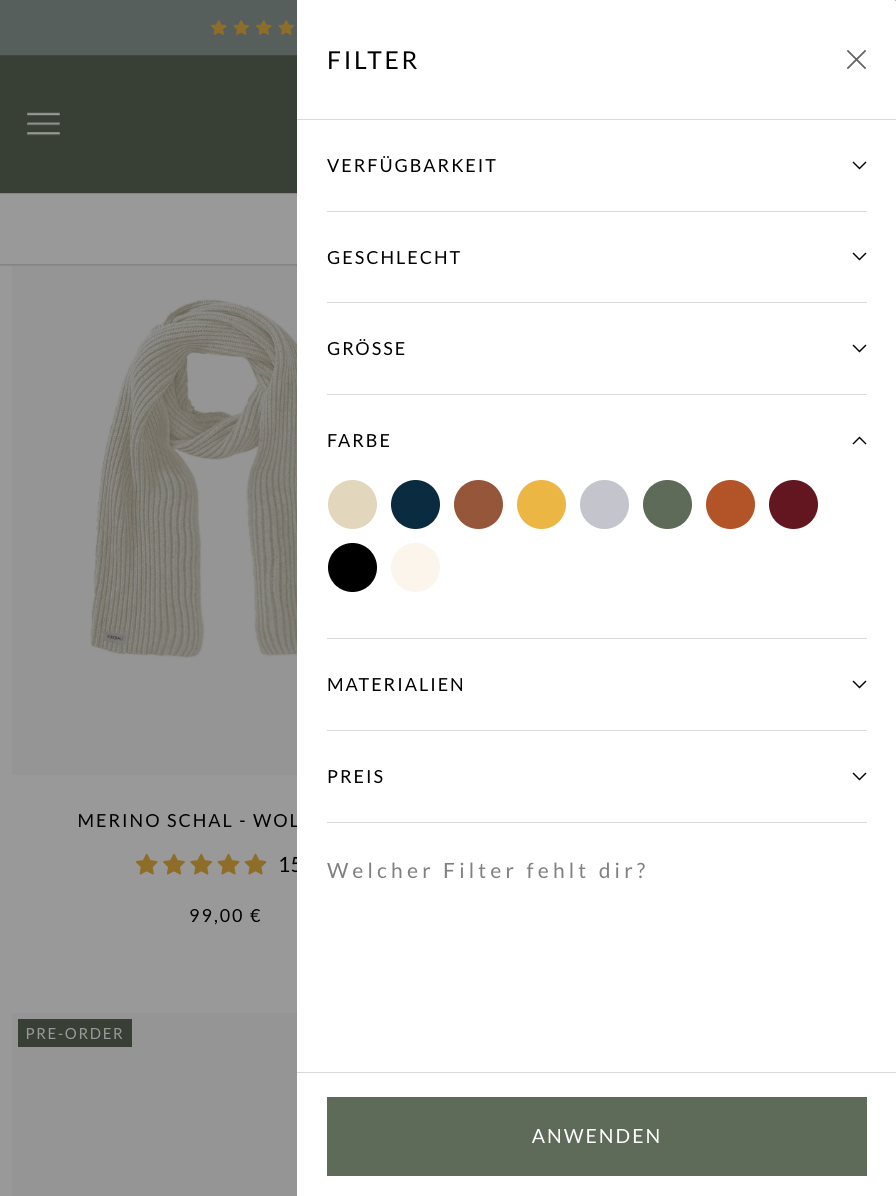Select the beige color swatch
Screen dimensions: 896x1196
(x=352, y=504)
